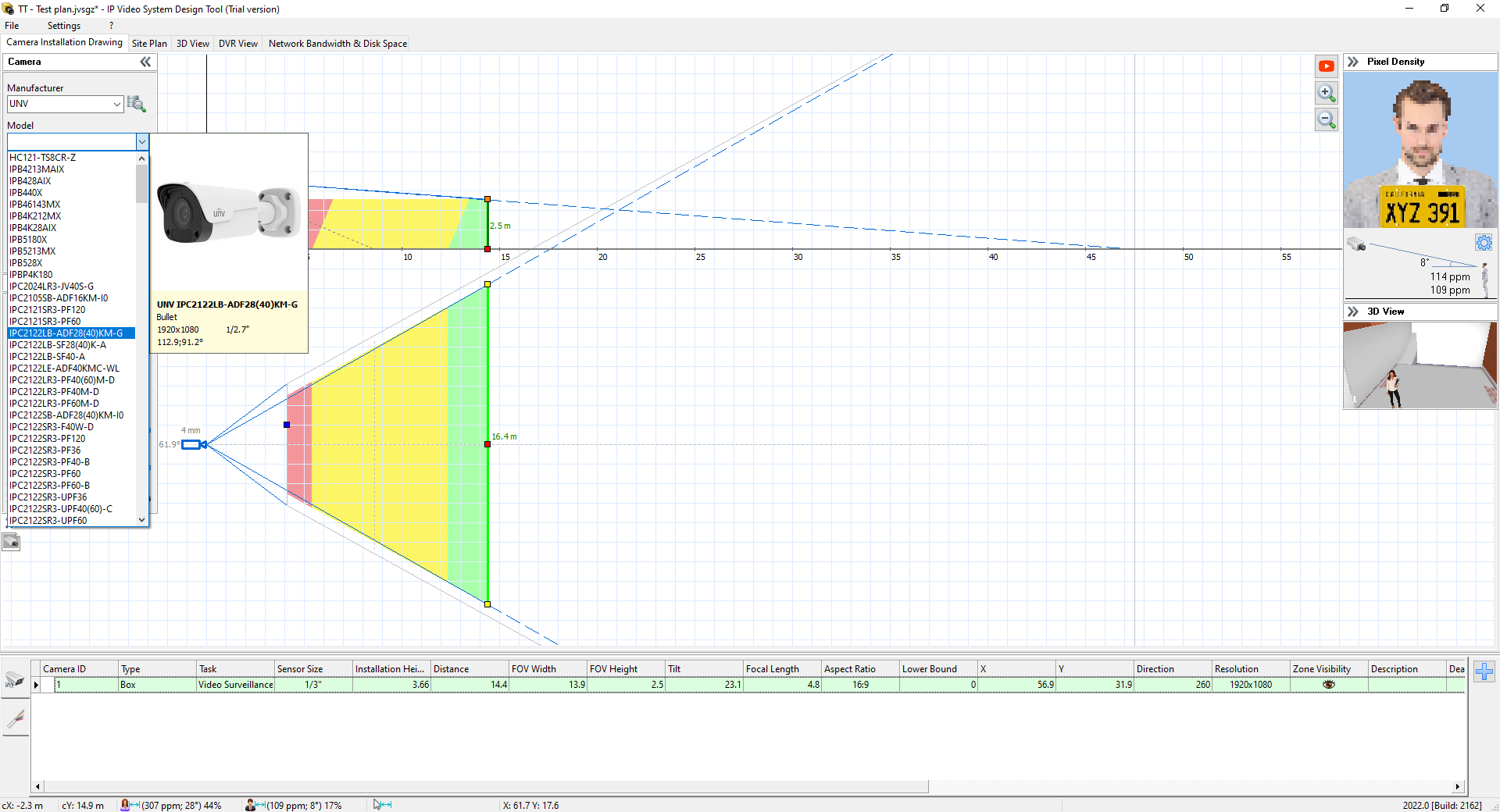Switch to Network Bandwidth & Disk Space tab
Screen dimensions: 1500x812
pyautogui.click(x=337, y=44)
